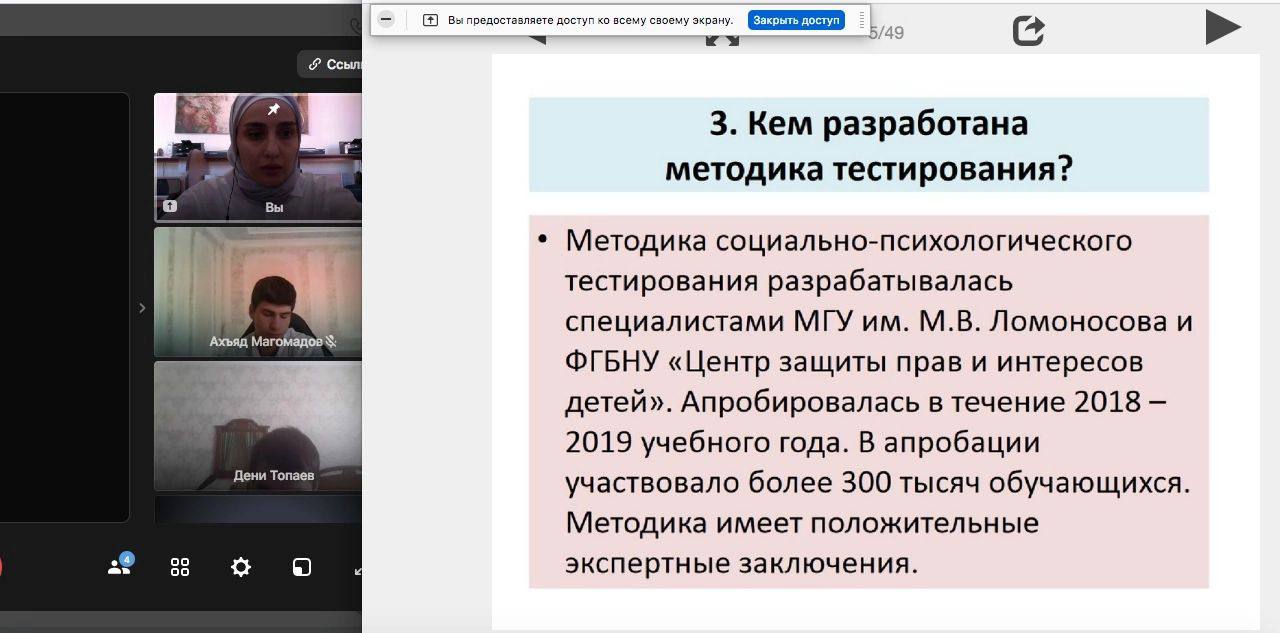Go to next slide with right arrow

(x=1221, y=27)
